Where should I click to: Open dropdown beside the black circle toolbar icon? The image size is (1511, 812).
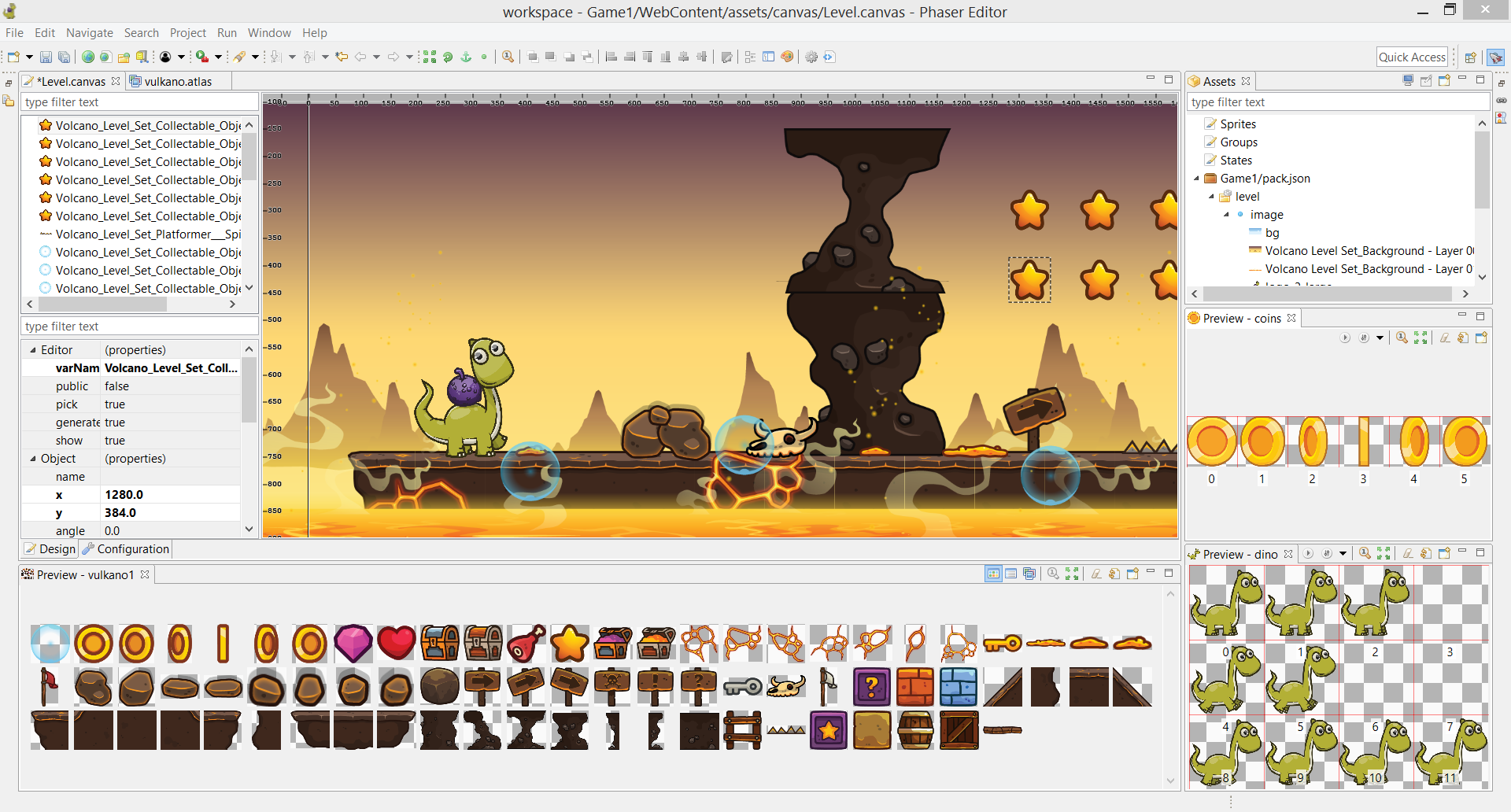181,57
